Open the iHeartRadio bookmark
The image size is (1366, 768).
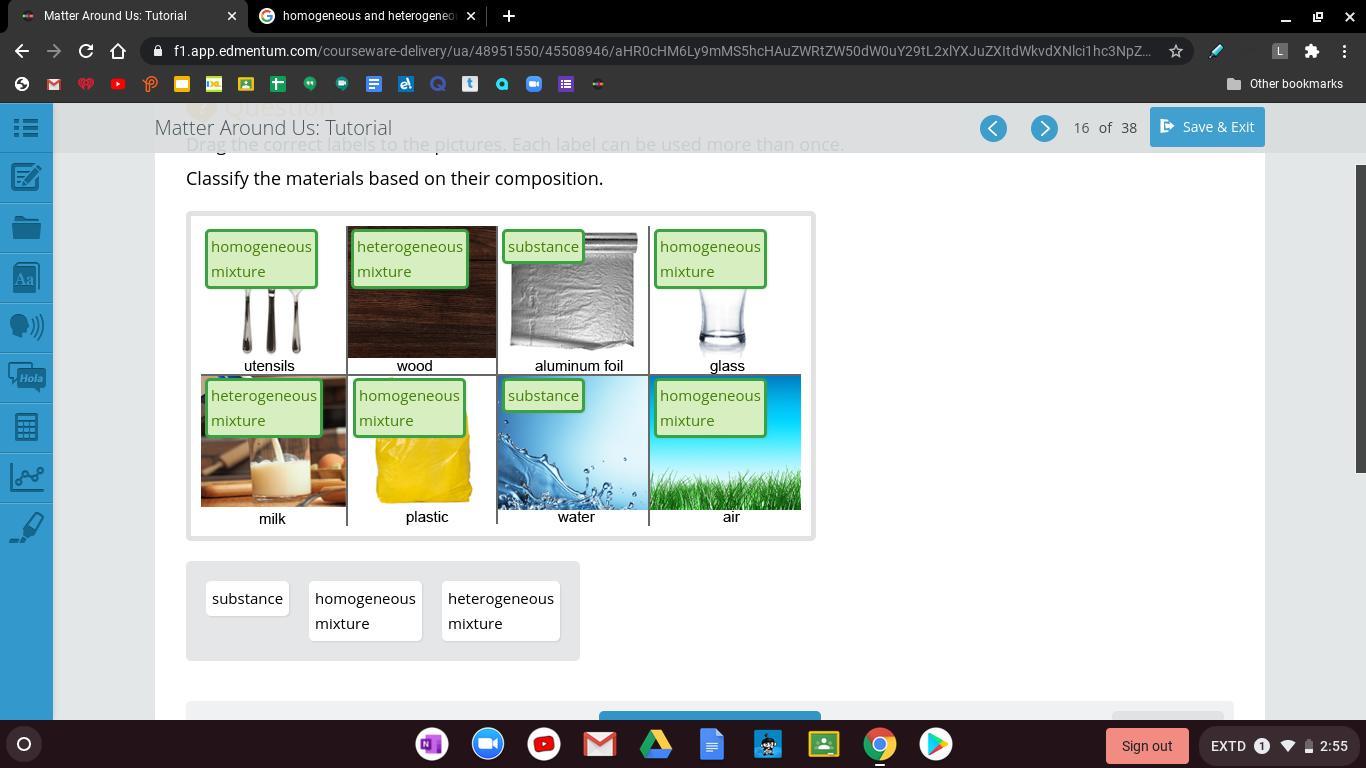click(x=86, y=84)
